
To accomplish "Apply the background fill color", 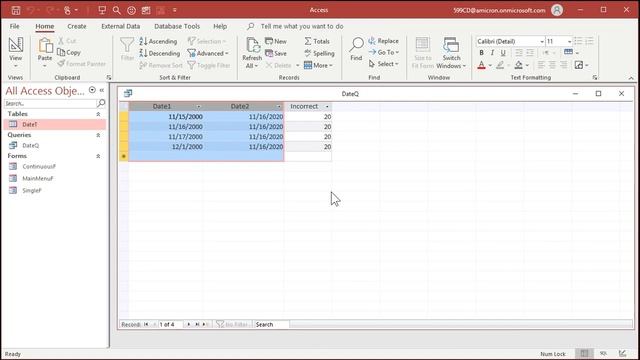I will tap(518, 65).
